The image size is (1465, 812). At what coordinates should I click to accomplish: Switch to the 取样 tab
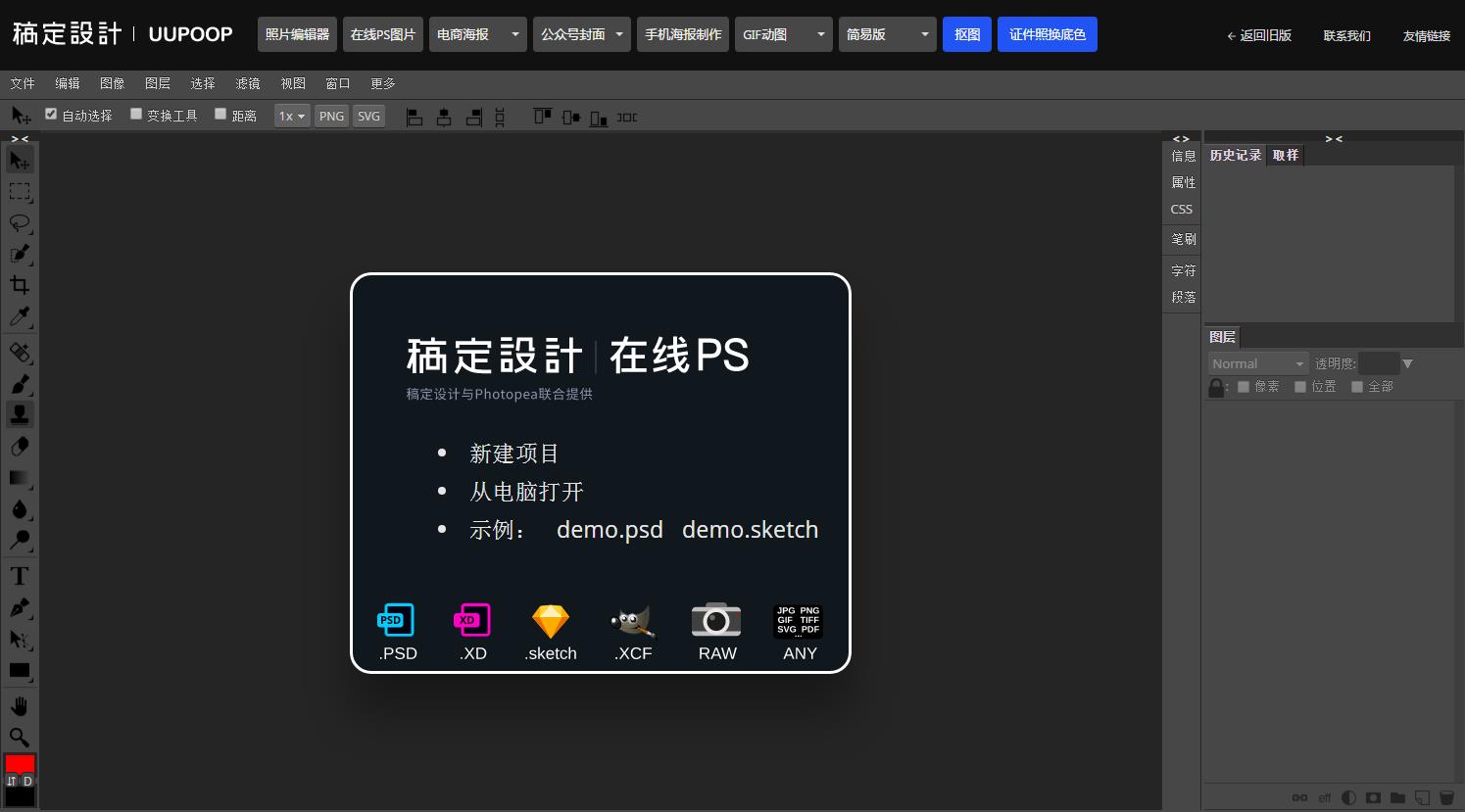coord(1285,155)
